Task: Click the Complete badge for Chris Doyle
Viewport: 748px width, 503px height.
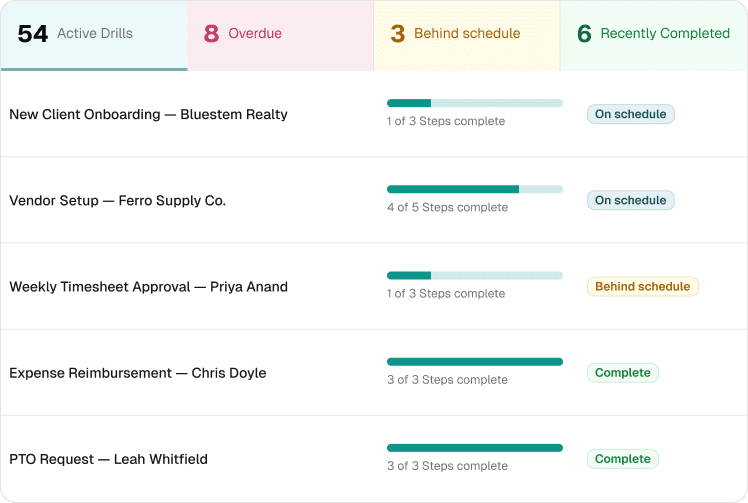Action: coord(623,373)
